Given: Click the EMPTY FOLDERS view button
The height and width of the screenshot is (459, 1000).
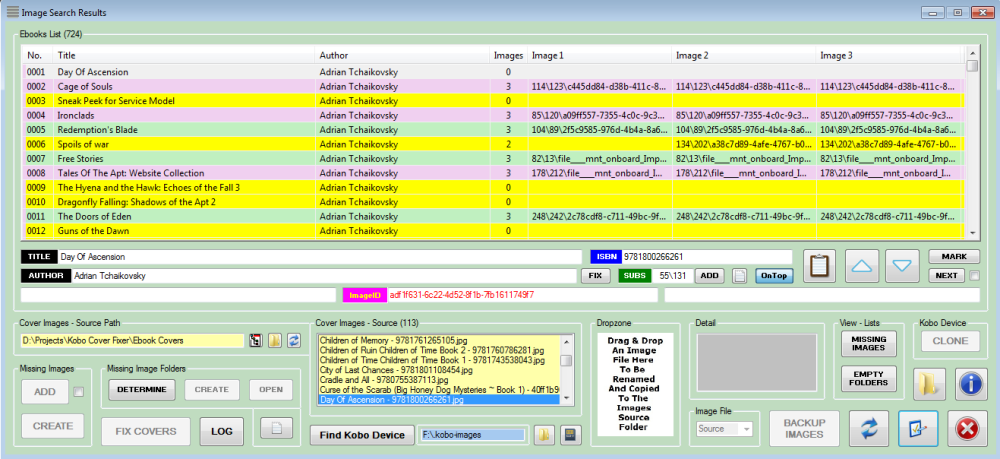Looking at the screenshot, I should tap(869, 379).
